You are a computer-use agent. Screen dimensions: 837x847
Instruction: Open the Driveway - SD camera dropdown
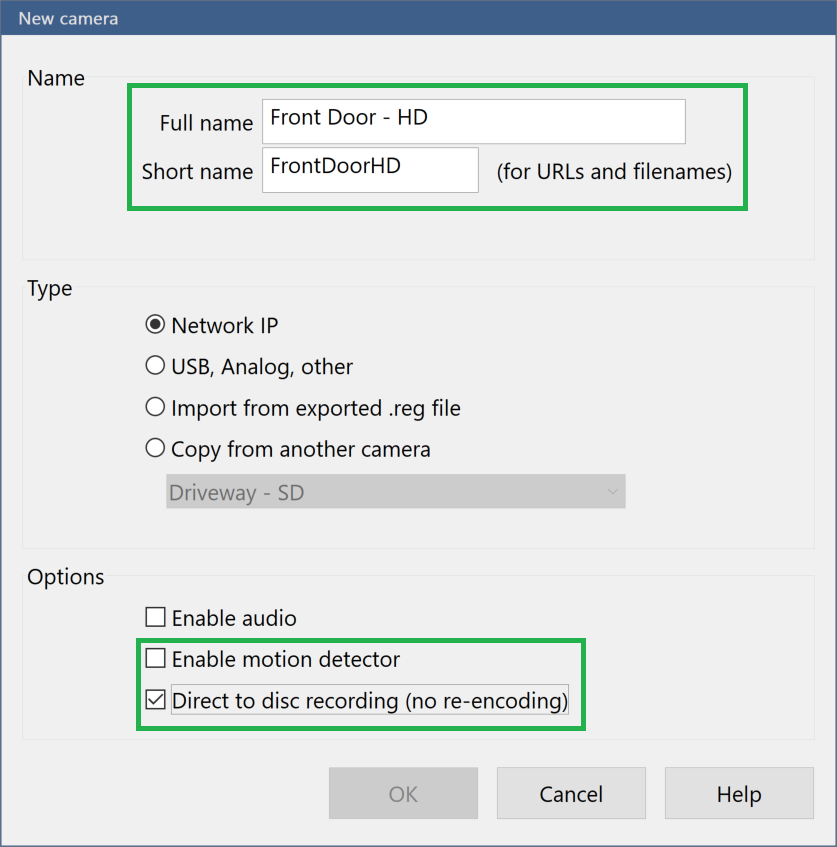(x=396, y=492)
